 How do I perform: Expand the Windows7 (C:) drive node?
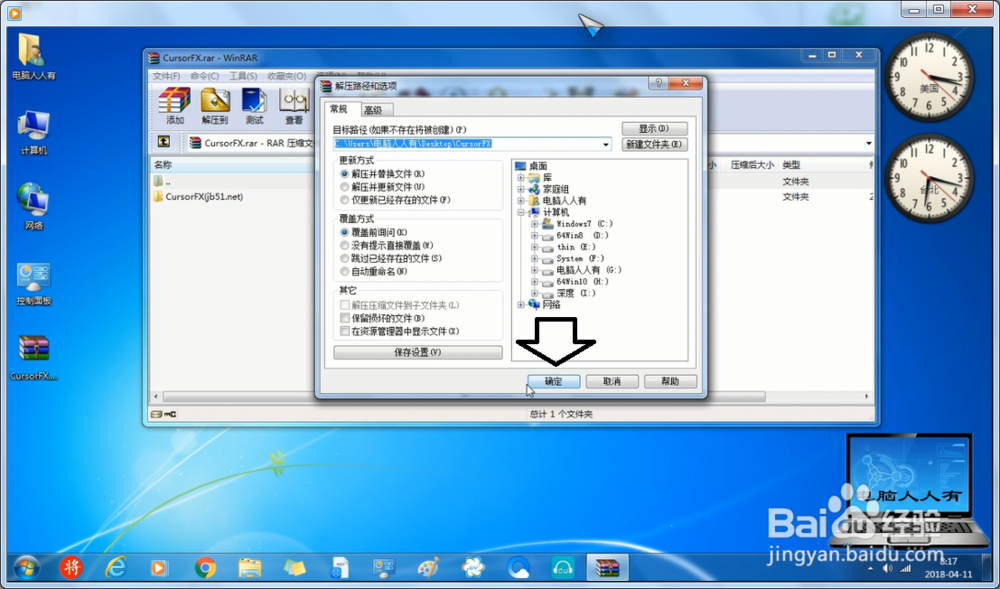(534, 224)
